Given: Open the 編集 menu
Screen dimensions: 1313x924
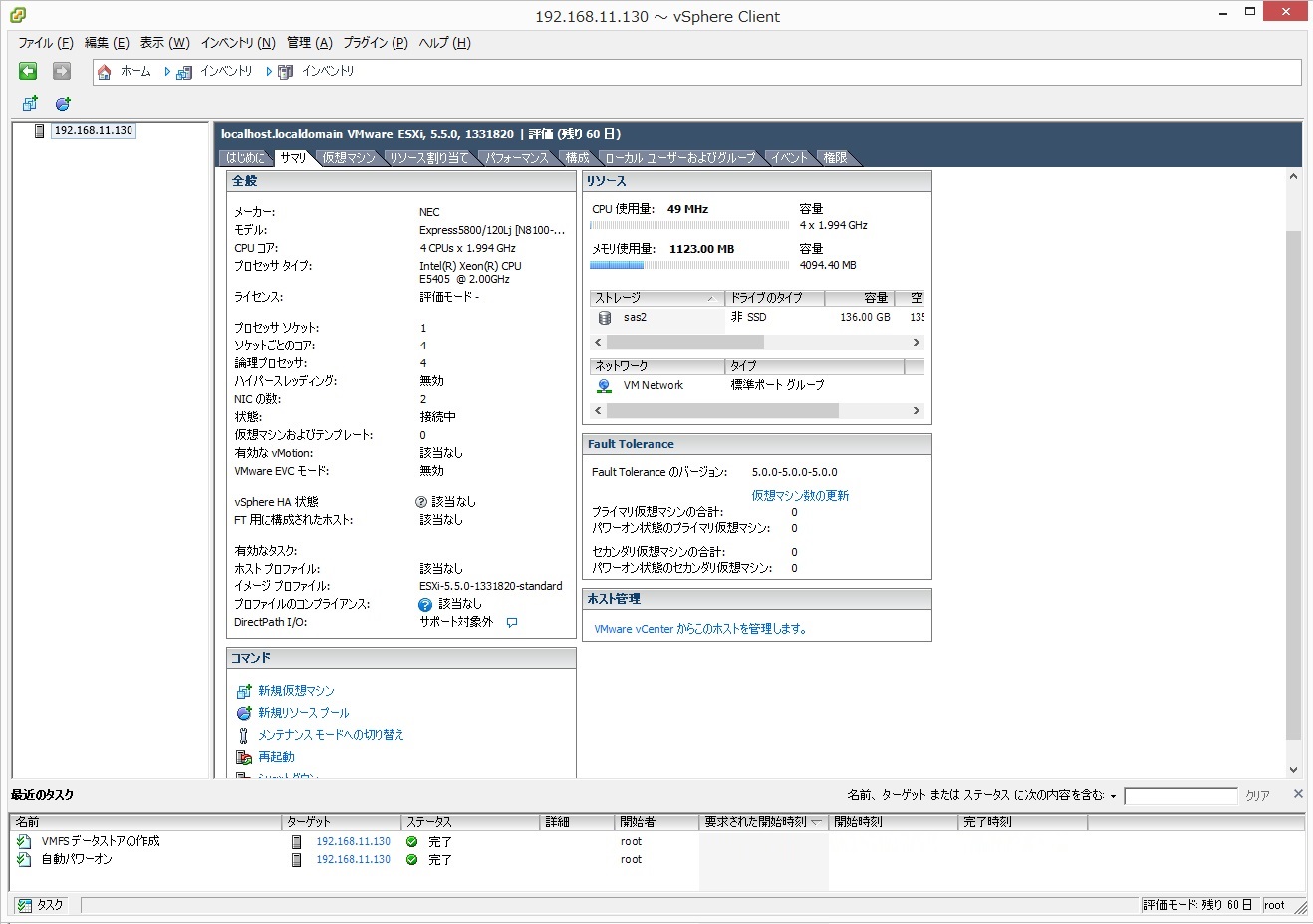Looking at the screenshot, I should 107,43.
